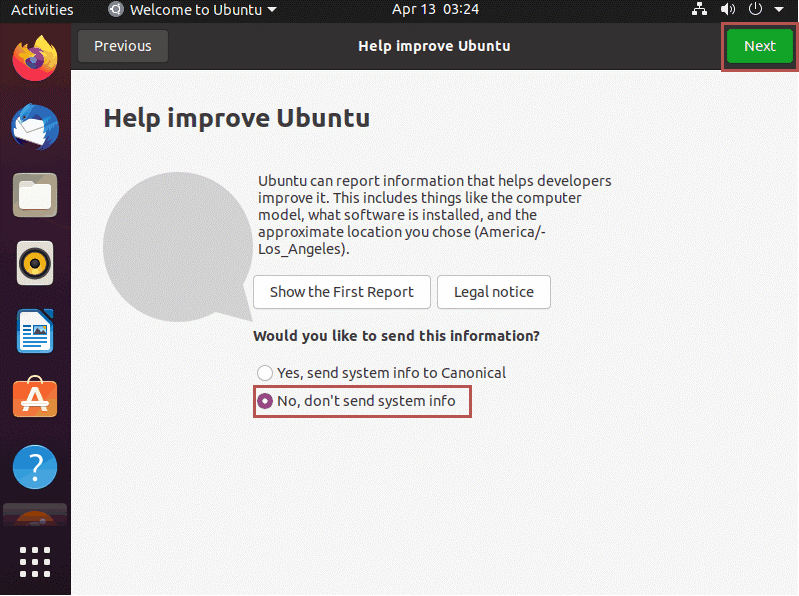Select No, don't send system info
799x596 pixels.
click(356, 401)
